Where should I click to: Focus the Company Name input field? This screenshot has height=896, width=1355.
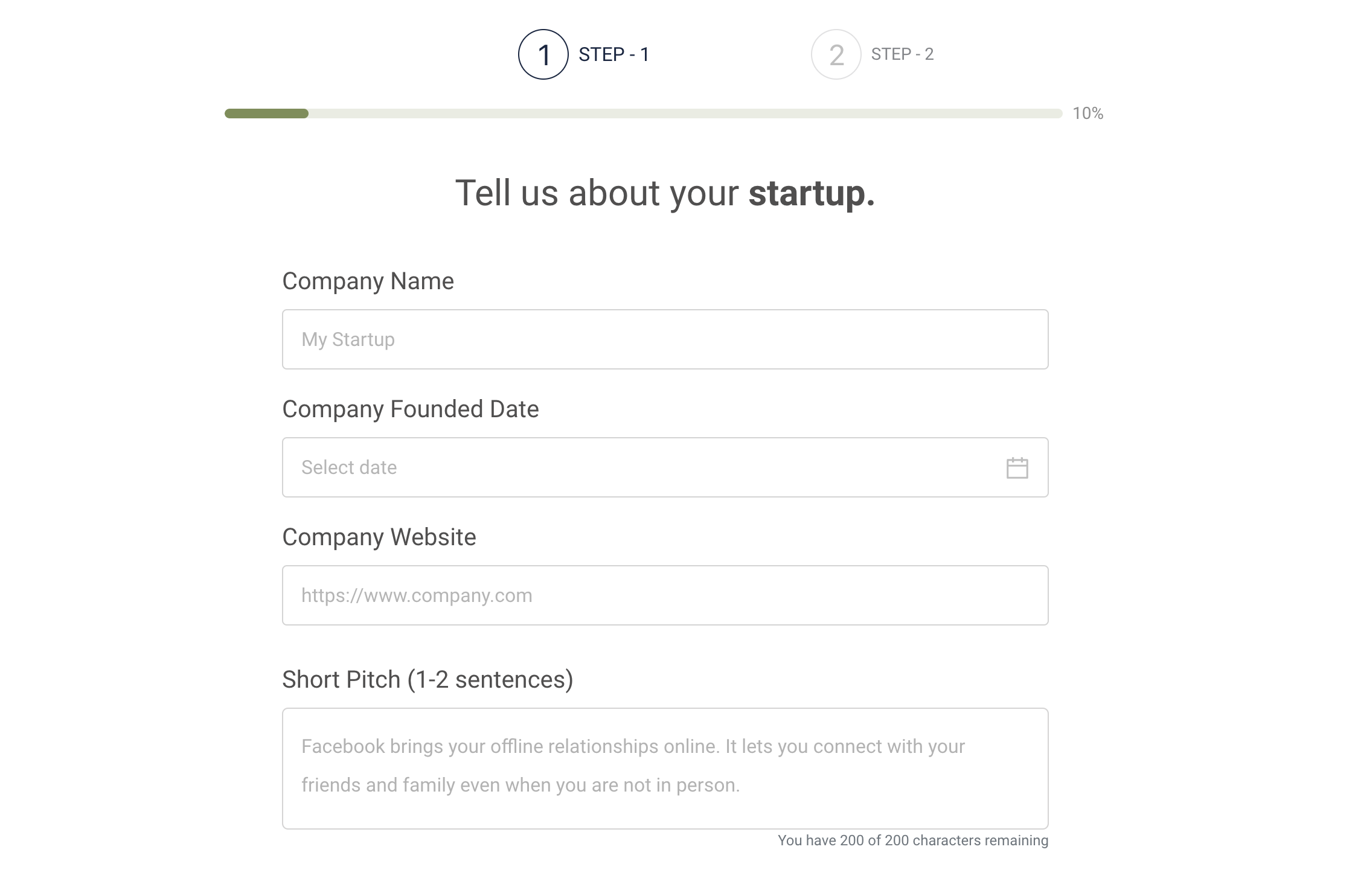664,339
